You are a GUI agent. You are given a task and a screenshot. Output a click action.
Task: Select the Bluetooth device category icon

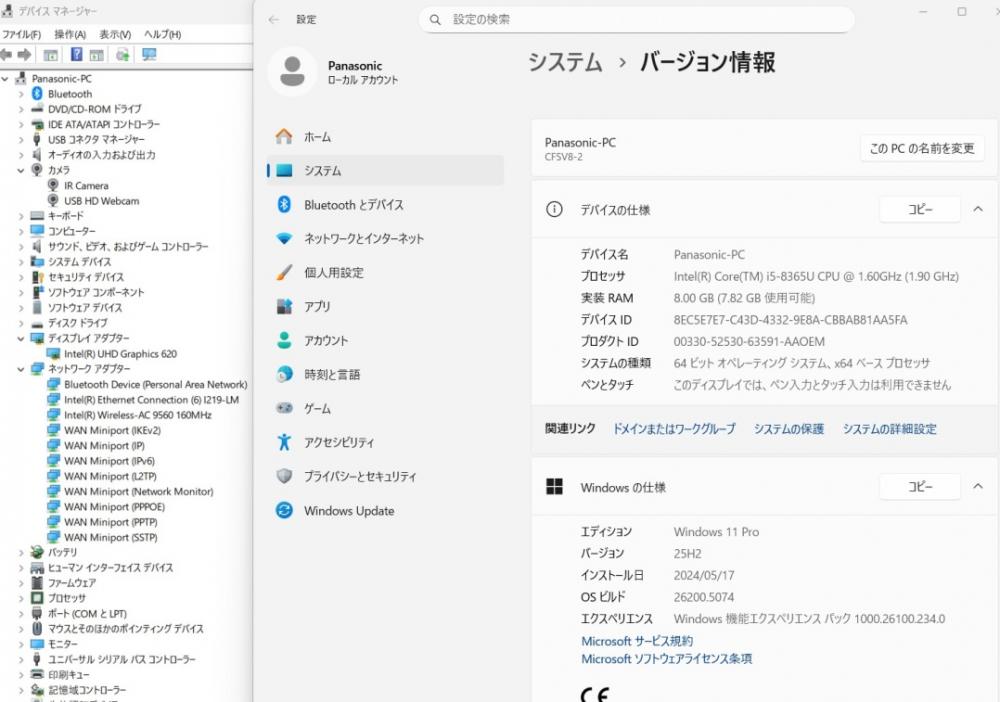(37, 94)
